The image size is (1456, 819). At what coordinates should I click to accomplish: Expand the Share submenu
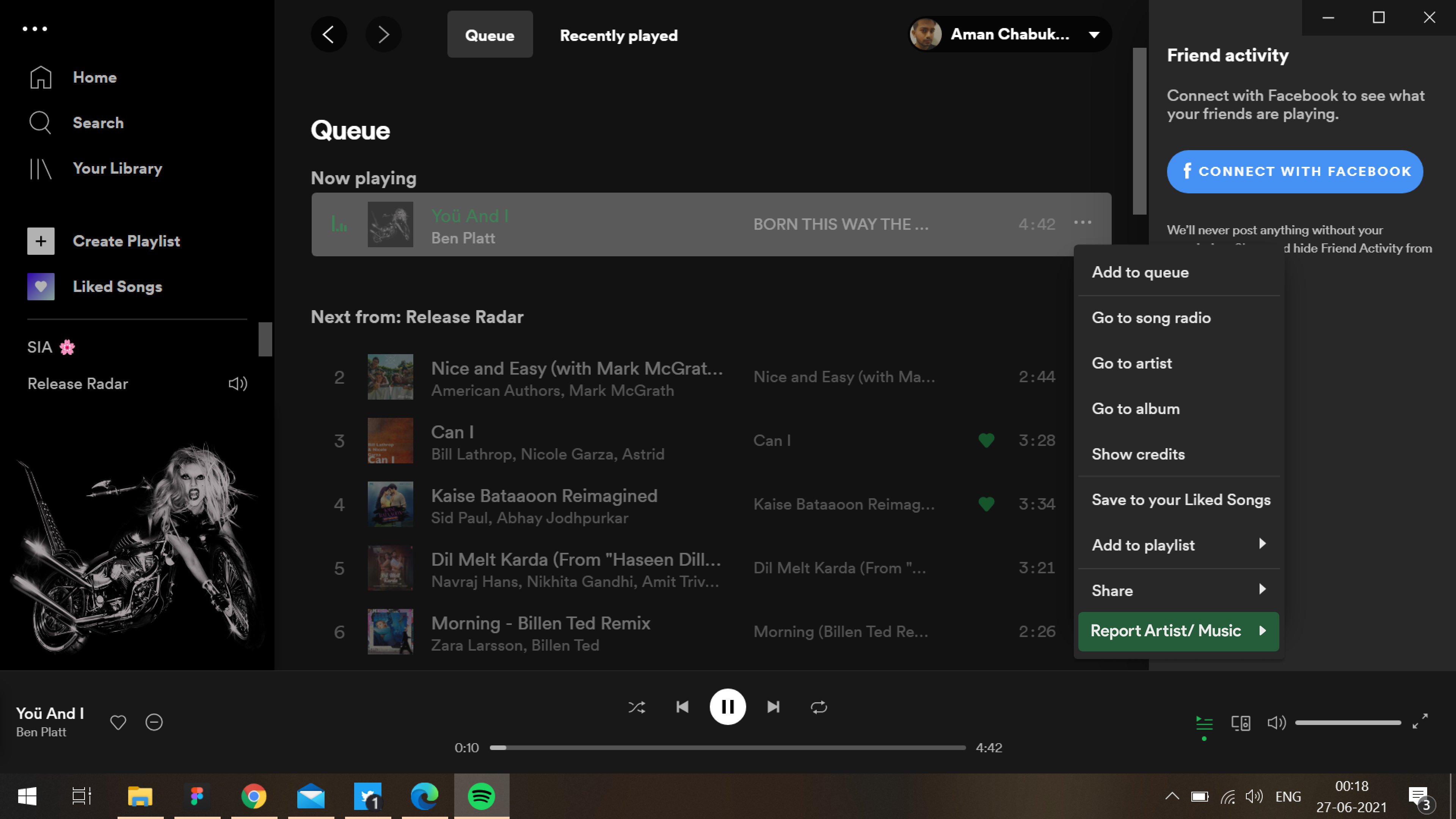click(x=1262, y=590)
